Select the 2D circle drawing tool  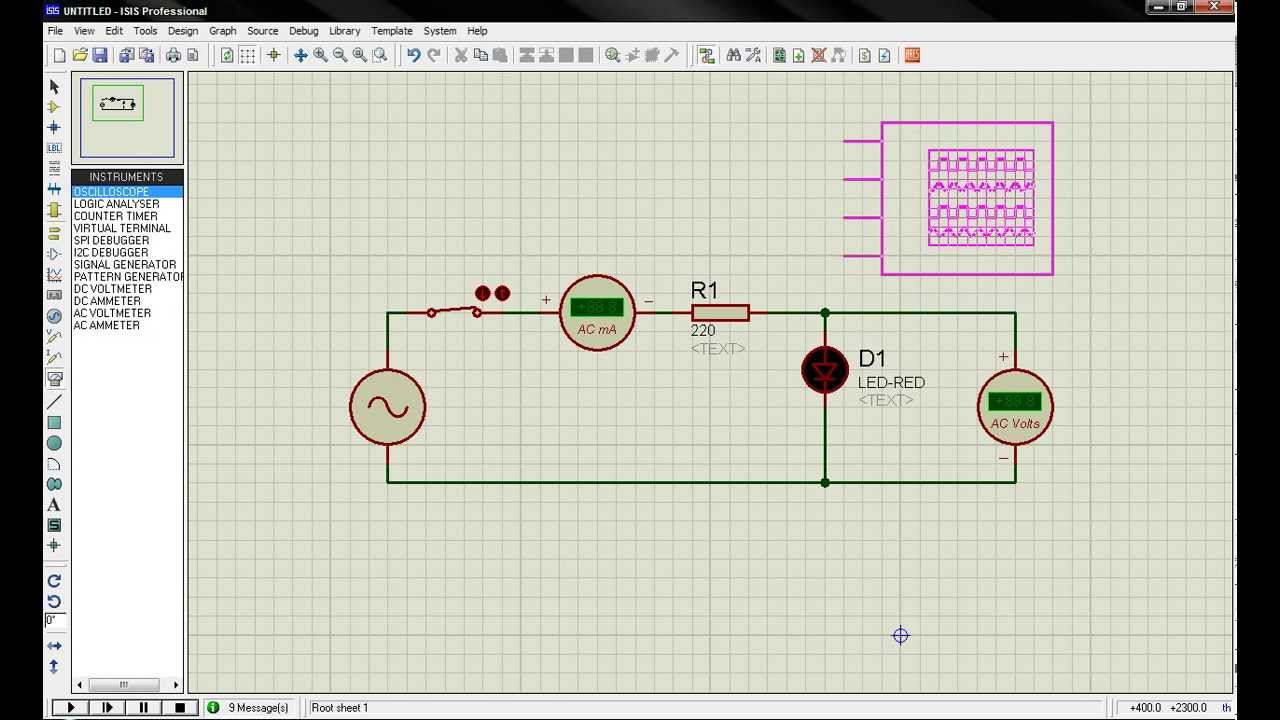click(x=54, y=443)
